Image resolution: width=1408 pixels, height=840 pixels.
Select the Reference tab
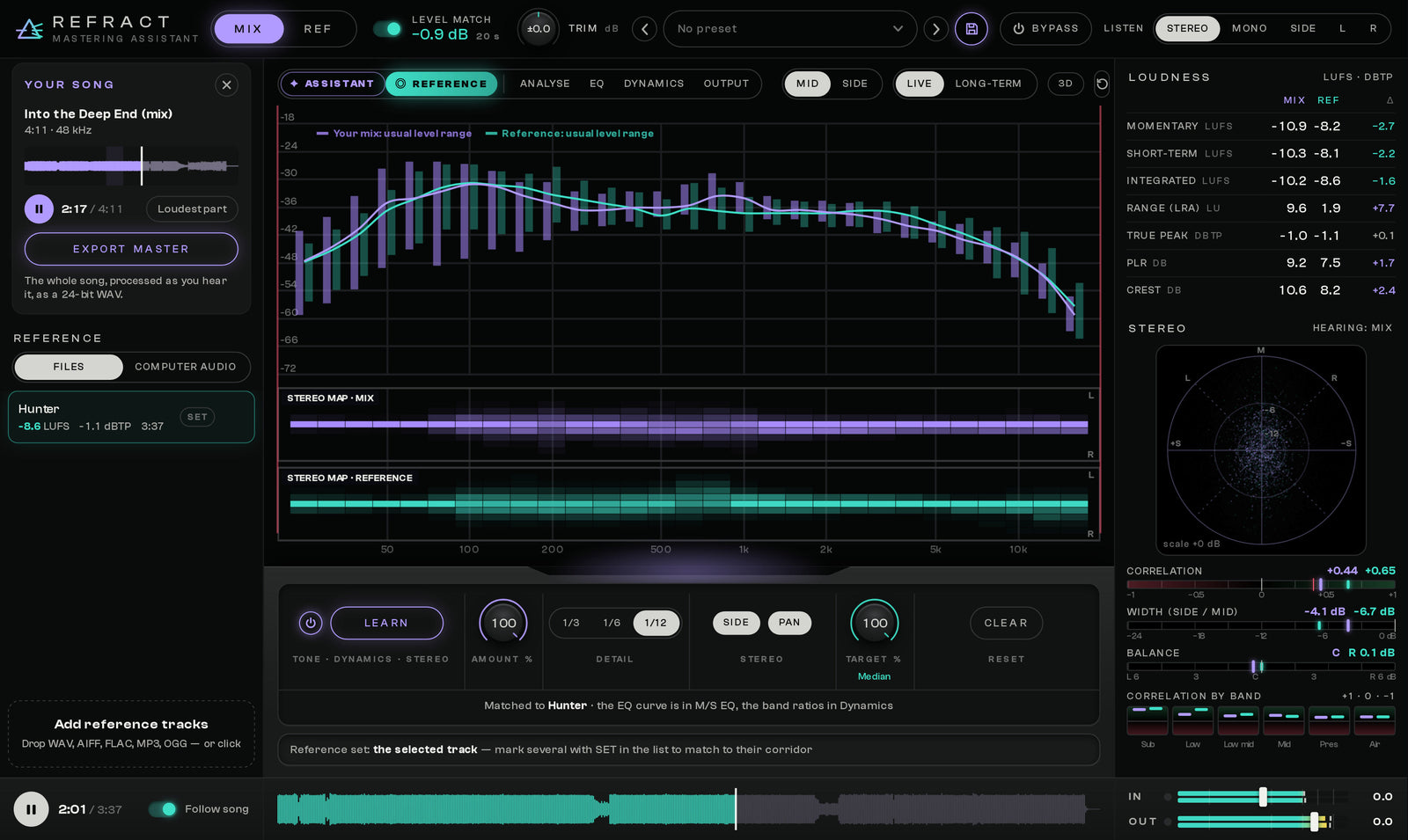click(x=442, y=84)
